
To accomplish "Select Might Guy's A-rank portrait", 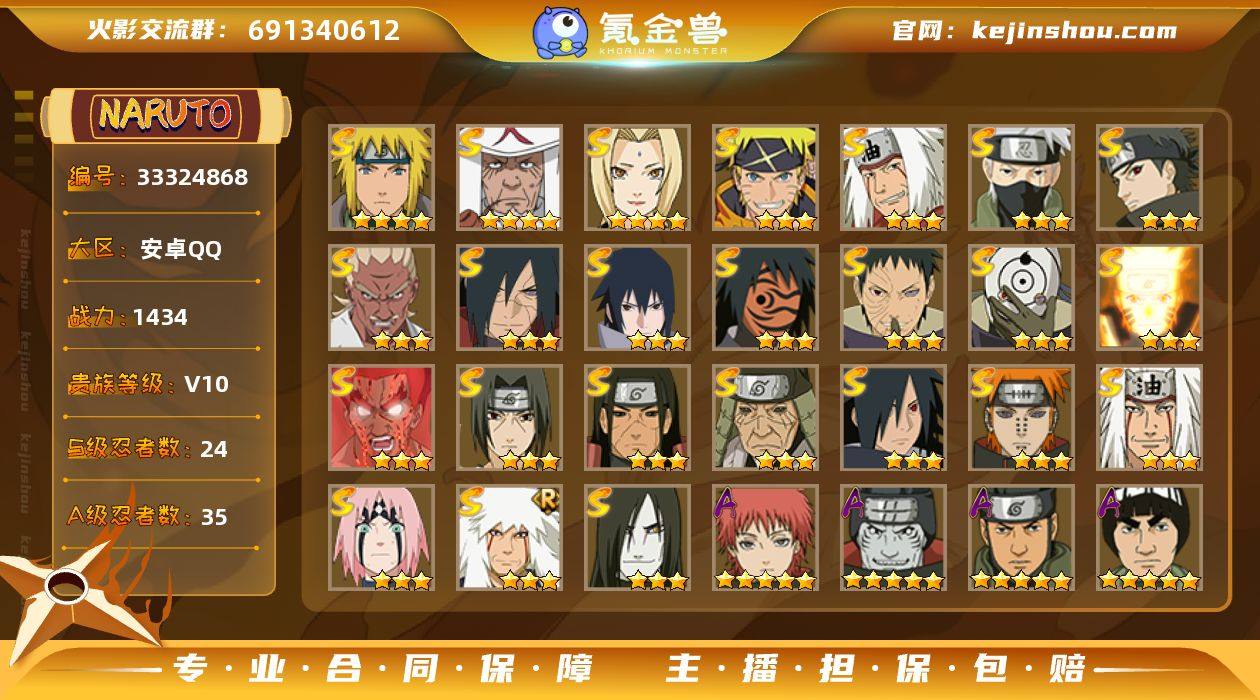I will coord(1149,538).
